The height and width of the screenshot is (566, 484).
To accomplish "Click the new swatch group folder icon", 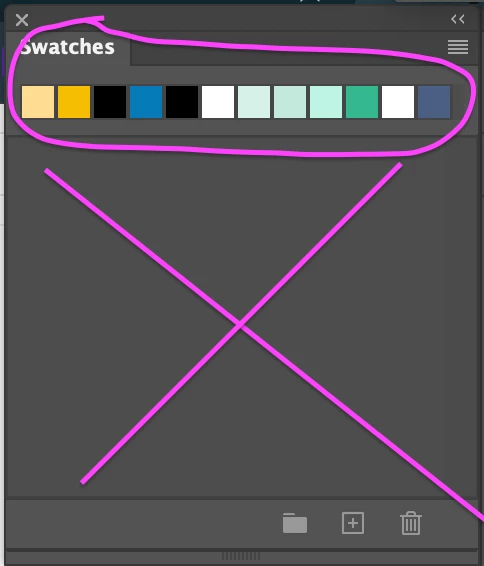I will 295,523.
